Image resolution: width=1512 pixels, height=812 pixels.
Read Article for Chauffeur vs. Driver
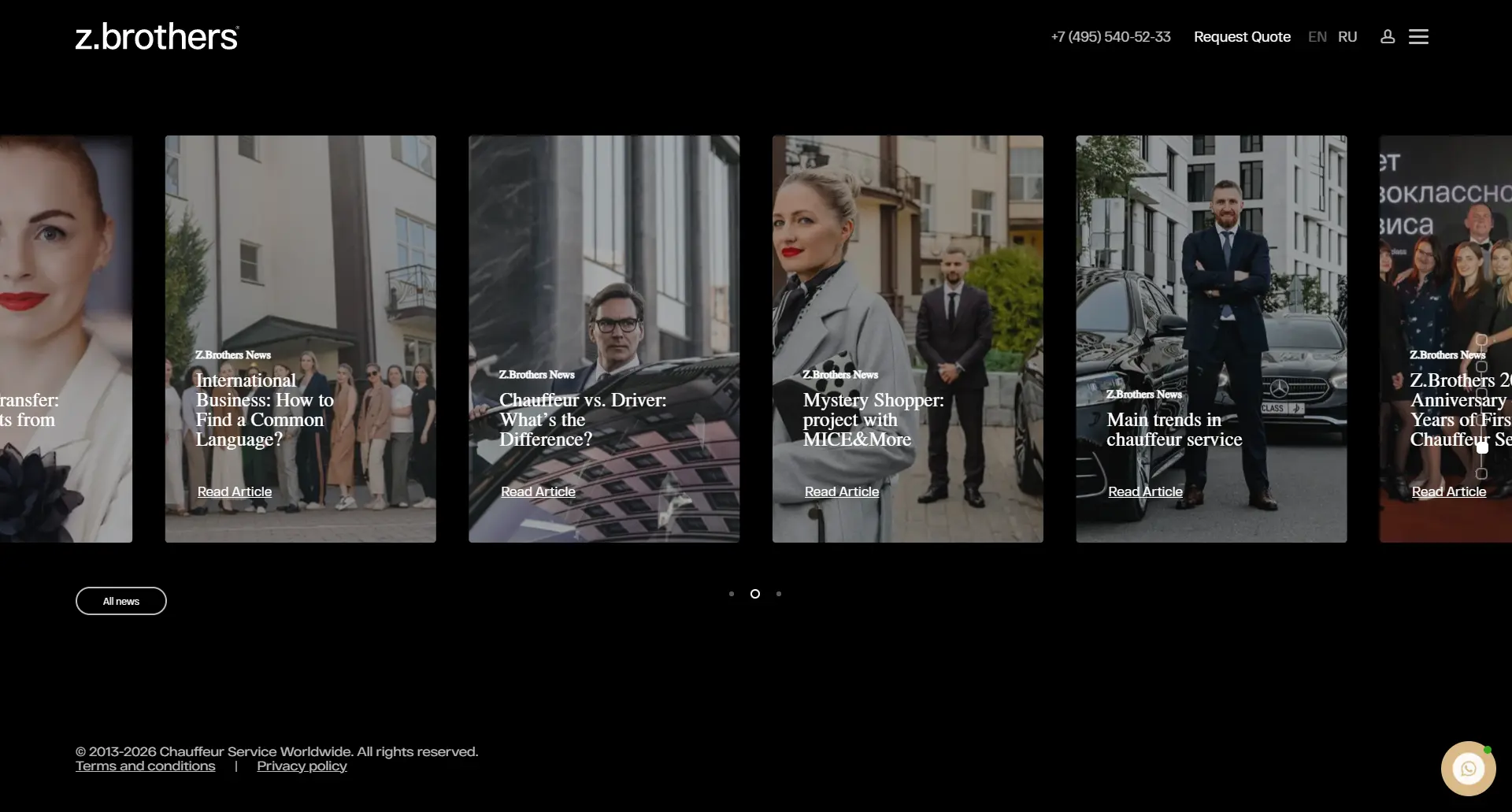click(538, 491)
